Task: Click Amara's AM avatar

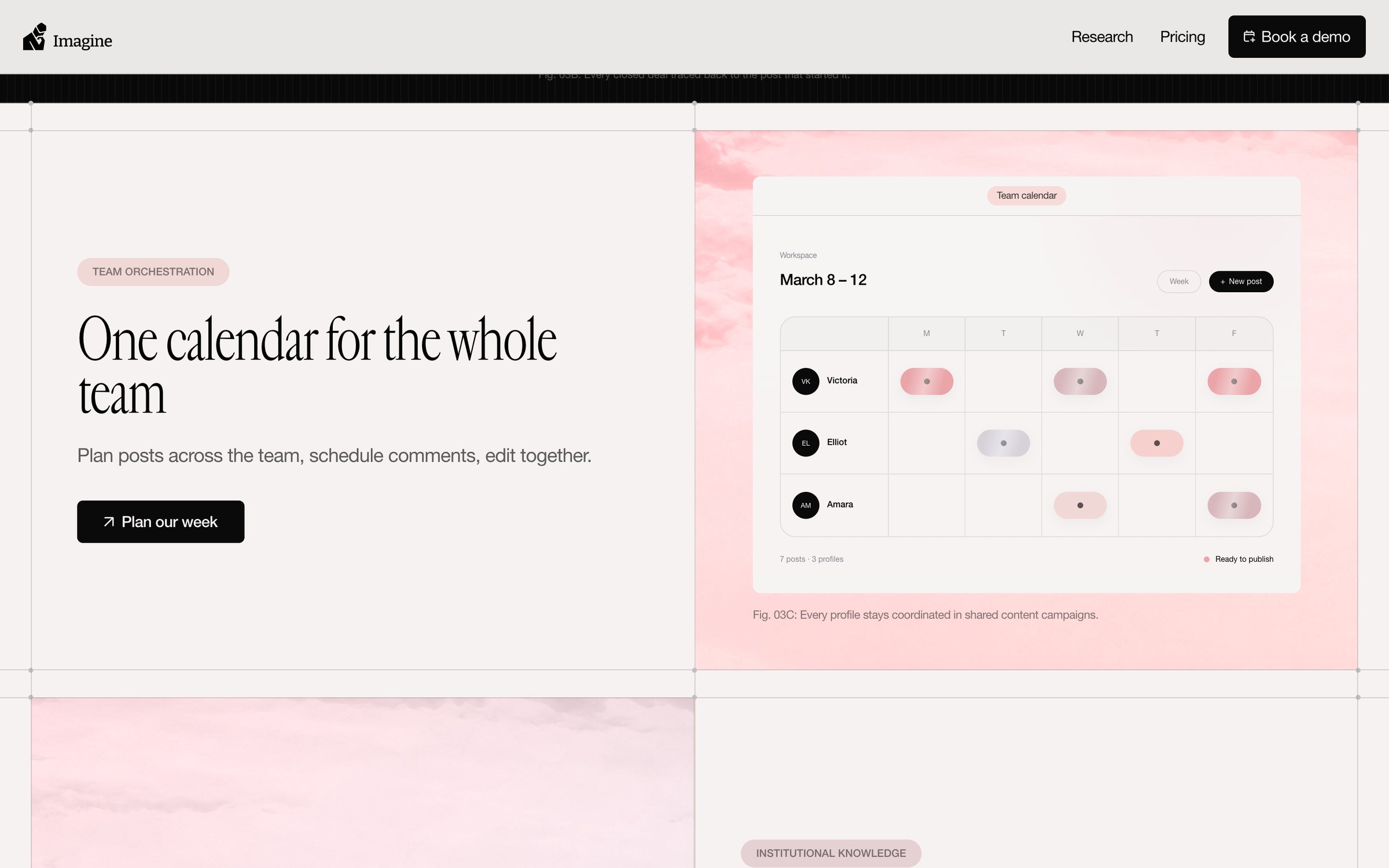Action: click(x=805, y=505)
